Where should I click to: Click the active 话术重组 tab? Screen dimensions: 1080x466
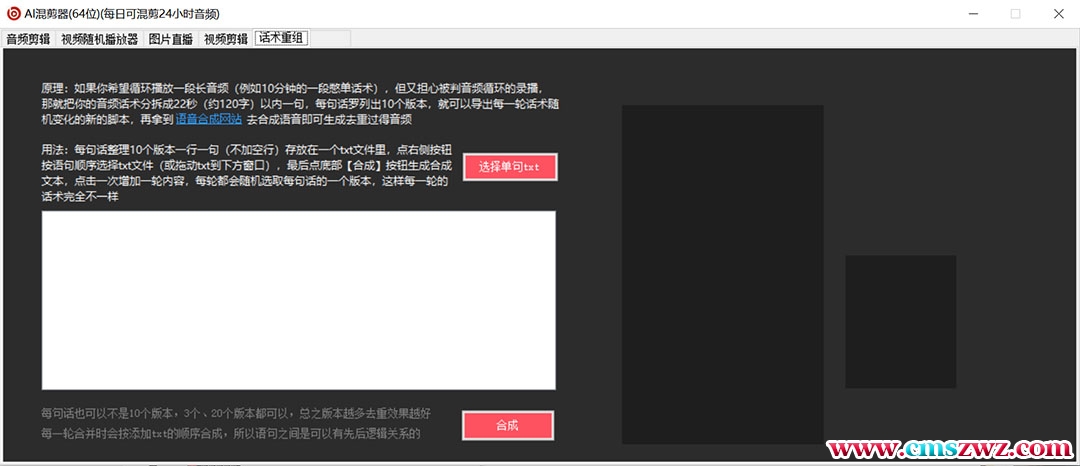(x=281, y=38)
